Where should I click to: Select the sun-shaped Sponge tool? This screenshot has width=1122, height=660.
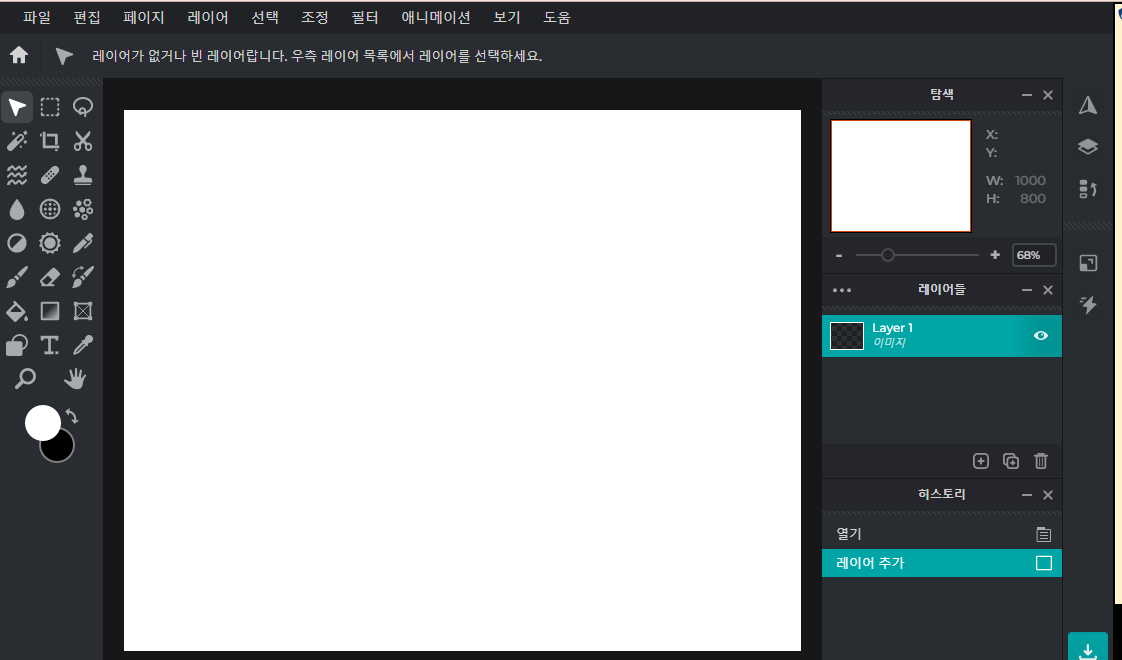point(50,243)
